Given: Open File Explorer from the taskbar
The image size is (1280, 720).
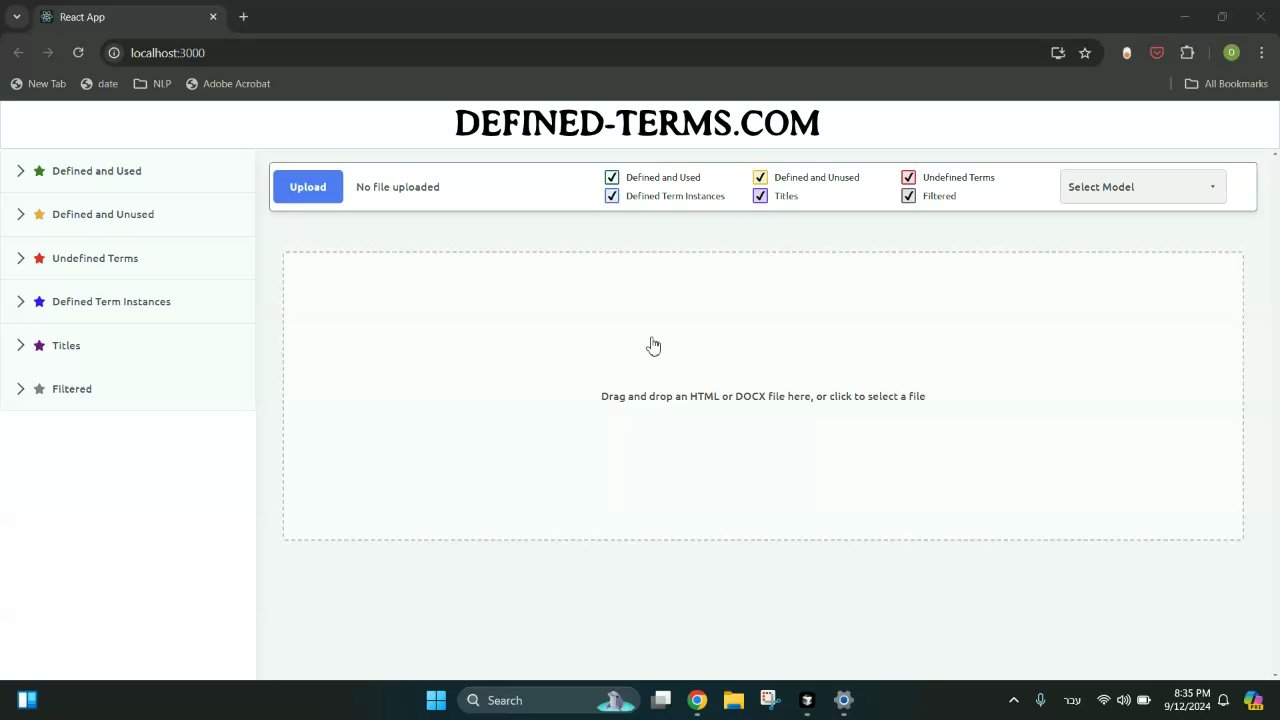Looking at the screenshot, I should pos(733,700).
